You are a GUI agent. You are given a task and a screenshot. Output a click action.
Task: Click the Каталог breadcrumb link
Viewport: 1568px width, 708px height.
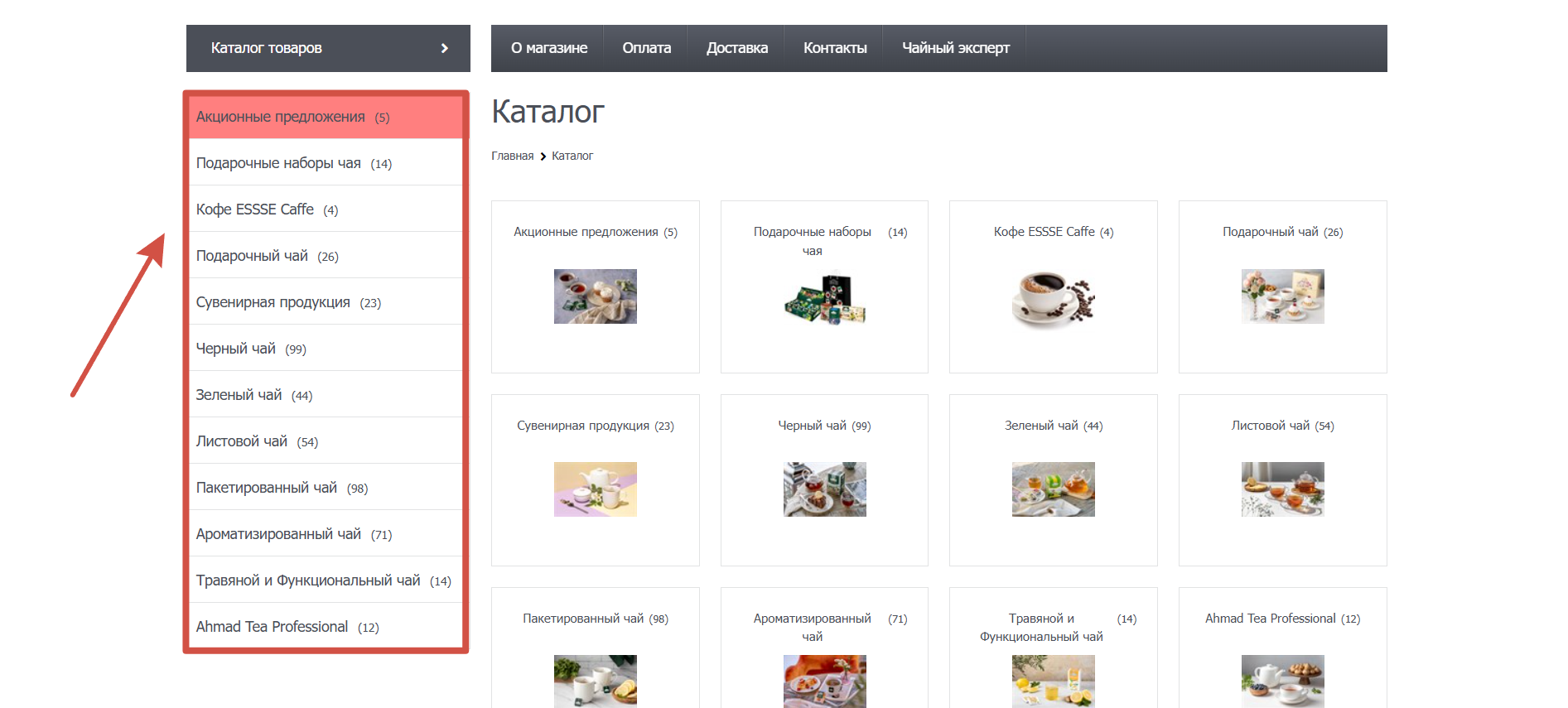(x=572, y=156)
